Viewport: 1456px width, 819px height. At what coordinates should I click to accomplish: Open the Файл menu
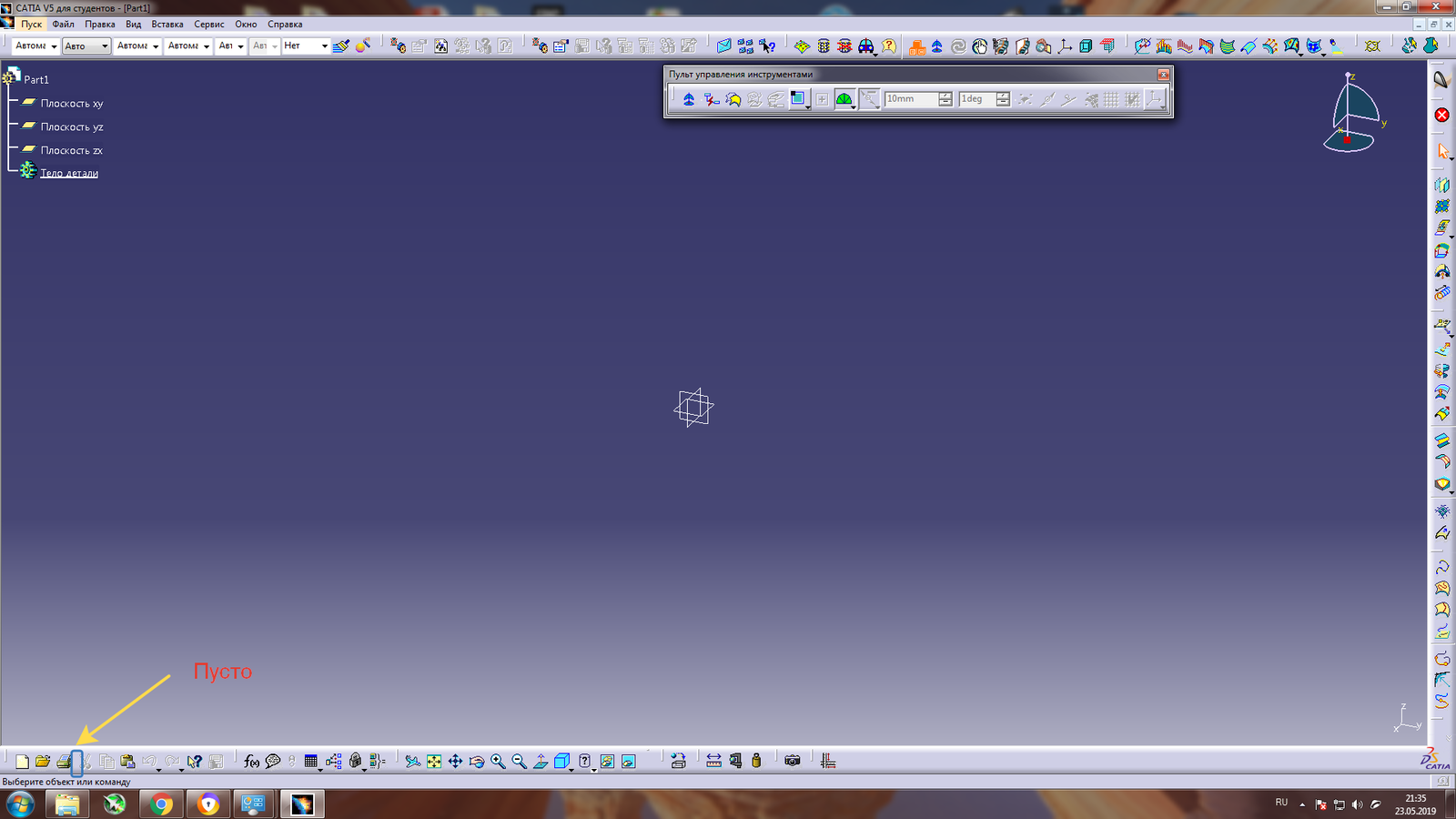click(x=63, y=25)
